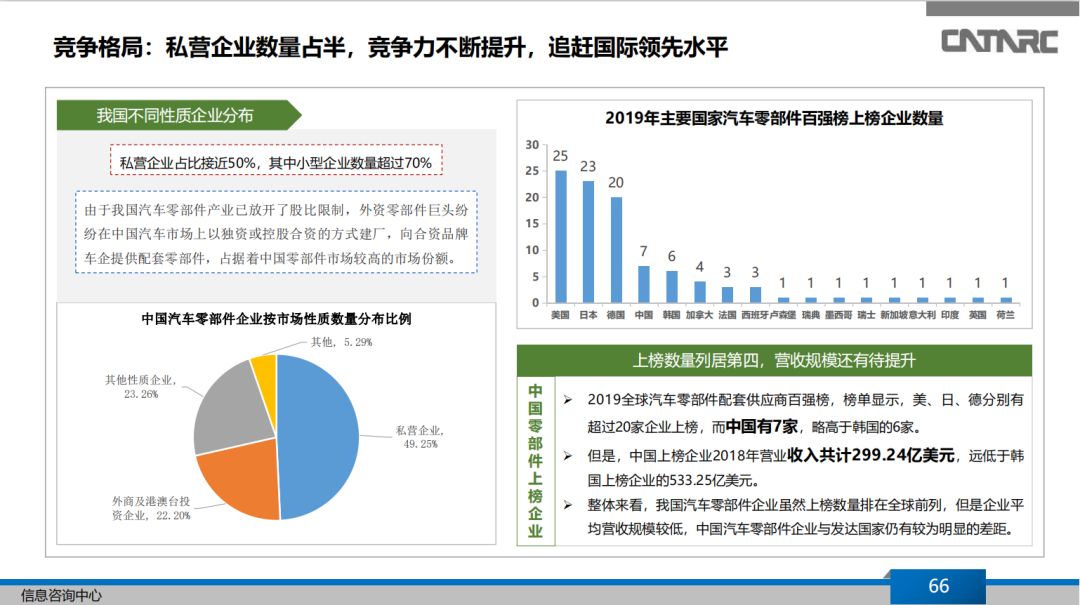Click the axis label 日本
Image resolution: width=1080 pixels, height=605 pixels.
pyautogui.click(x=588, y=315)
